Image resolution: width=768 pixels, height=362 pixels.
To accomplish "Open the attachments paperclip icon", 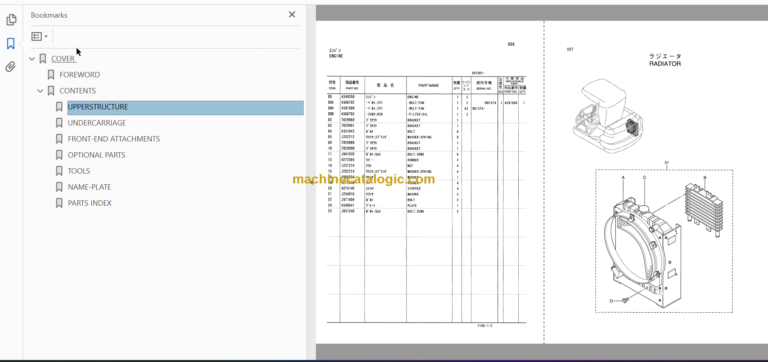I will [x=11, y=67].
